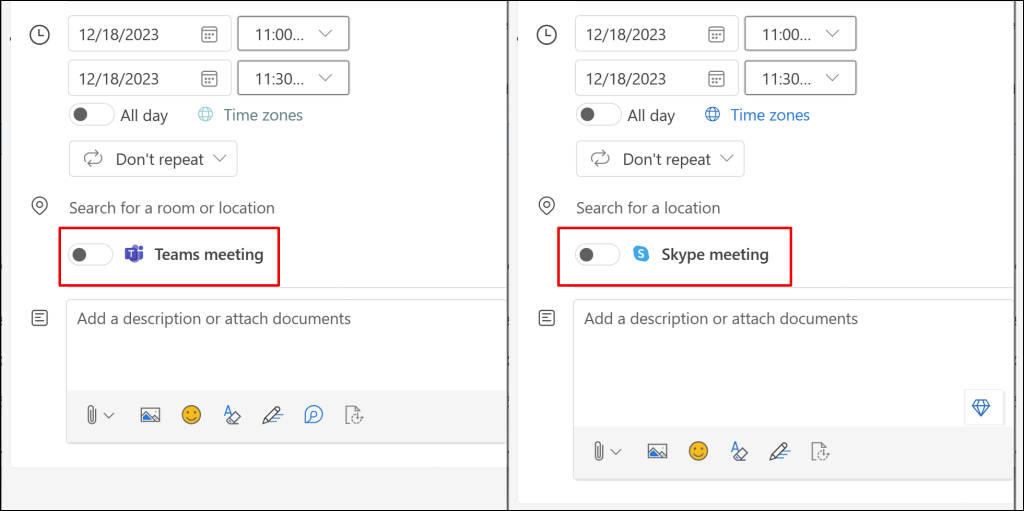Click the Skype logo icon
1024x511 pixels.
[x=641, y=254]
